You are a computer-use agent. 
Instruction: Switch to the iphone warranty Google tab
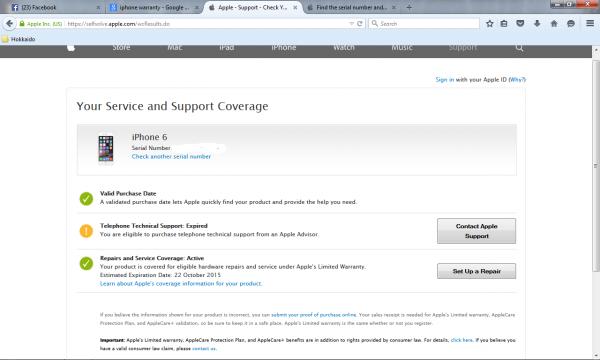155,7
